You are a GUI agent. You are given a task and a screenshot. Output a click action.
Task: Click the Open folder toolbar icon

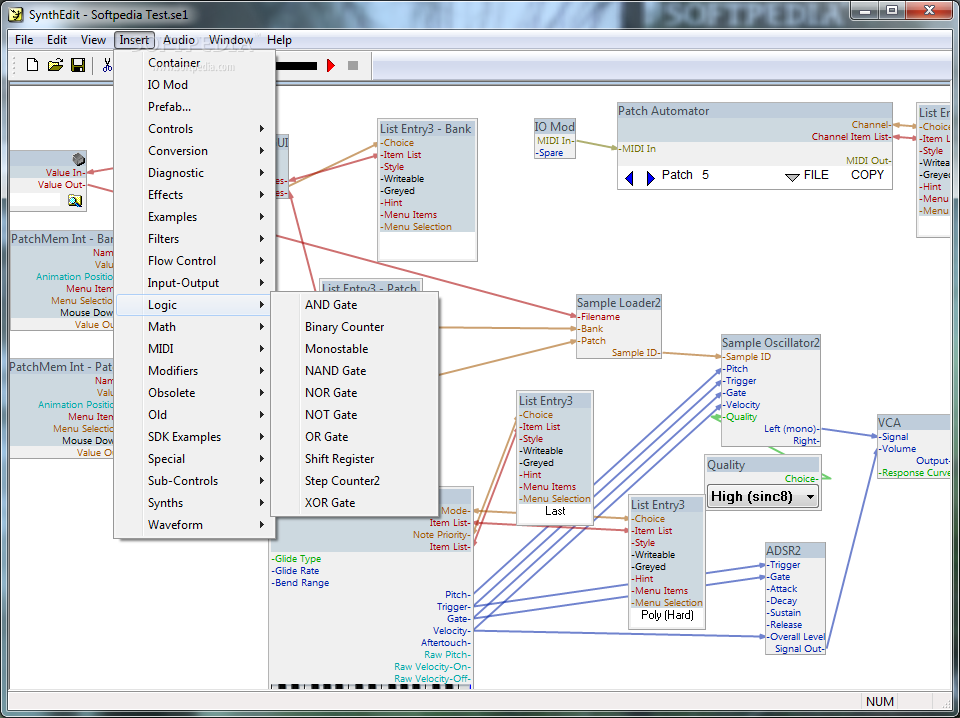click(x=55, y=65)
